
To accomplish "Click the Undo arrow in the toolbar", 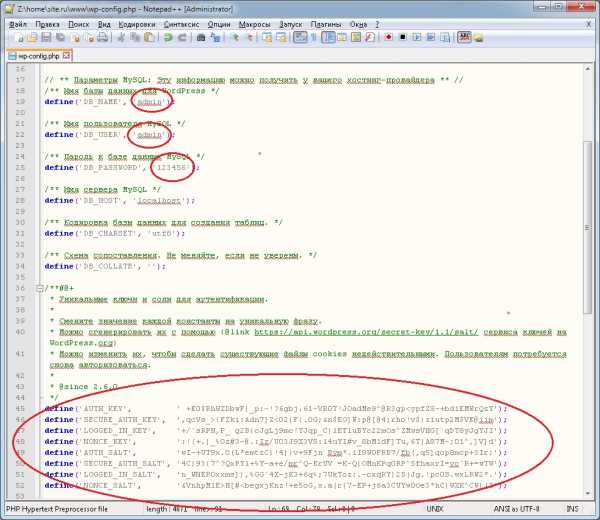I will [169, 38].
